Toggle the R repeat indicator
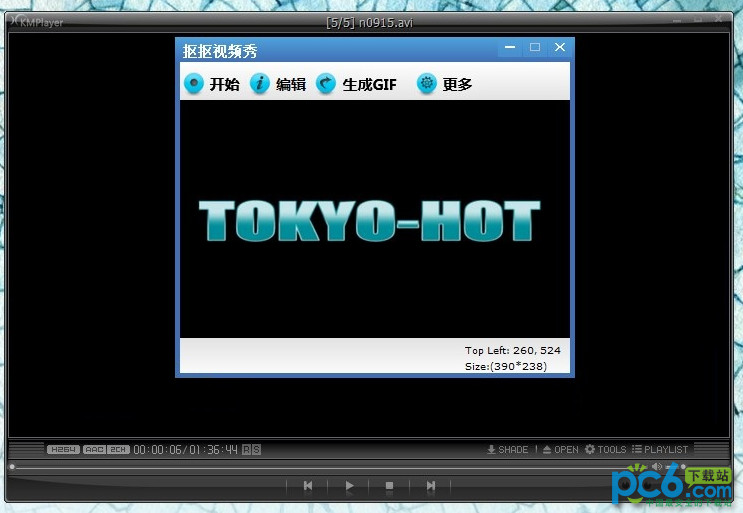 click(x=246, y=450)
